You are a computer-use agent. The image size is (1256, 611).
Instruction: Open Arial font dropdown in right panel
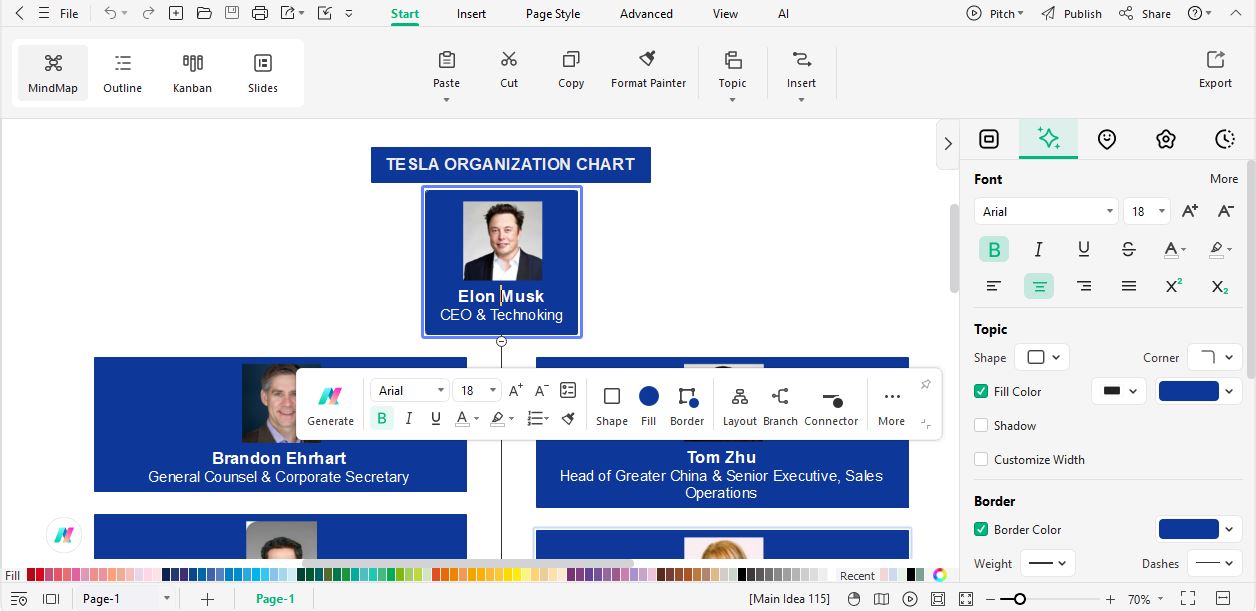(x=1046, y=211)
